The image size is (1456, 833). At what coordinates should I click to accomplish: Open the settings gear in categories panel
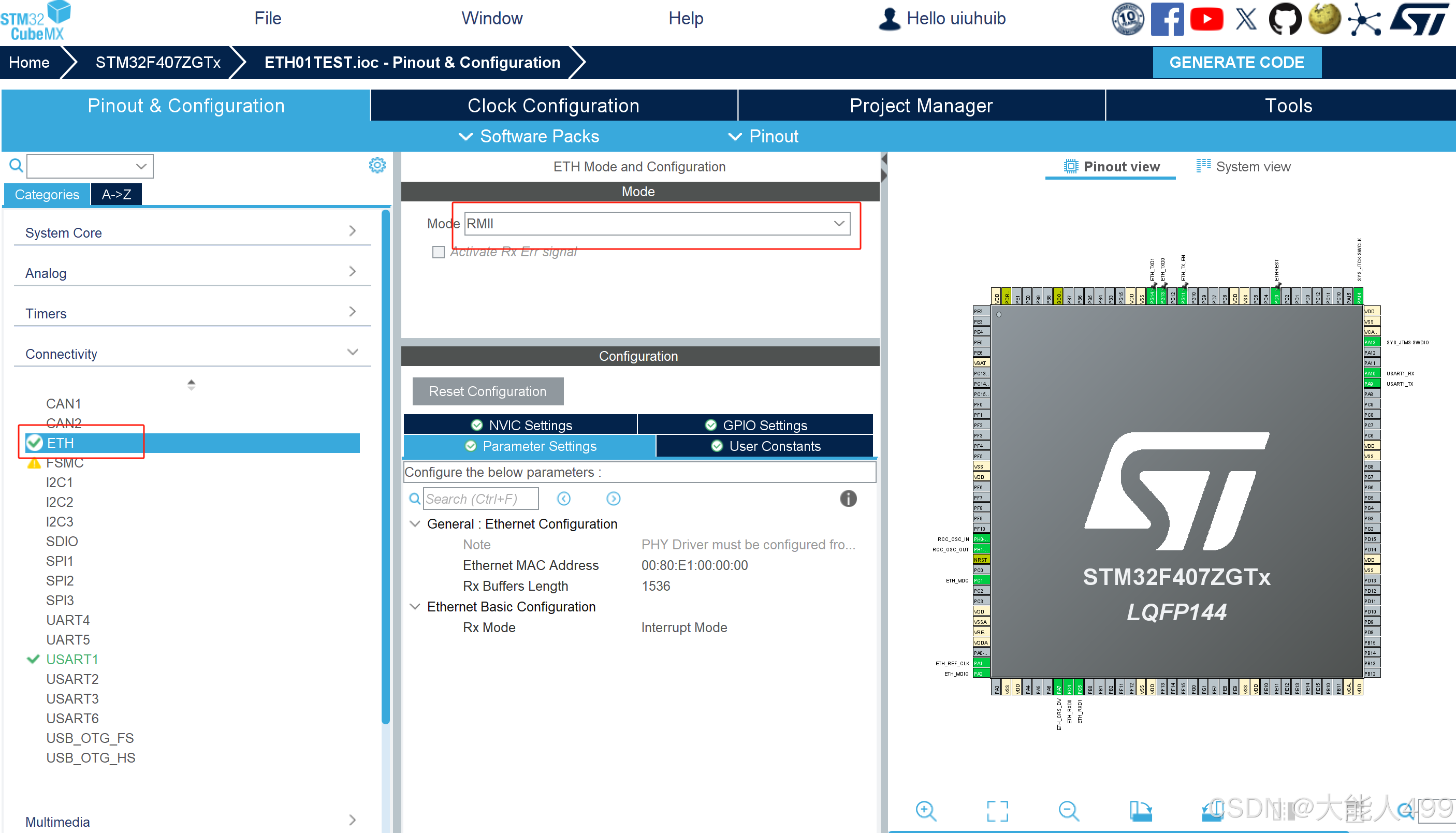pos(377,165)
